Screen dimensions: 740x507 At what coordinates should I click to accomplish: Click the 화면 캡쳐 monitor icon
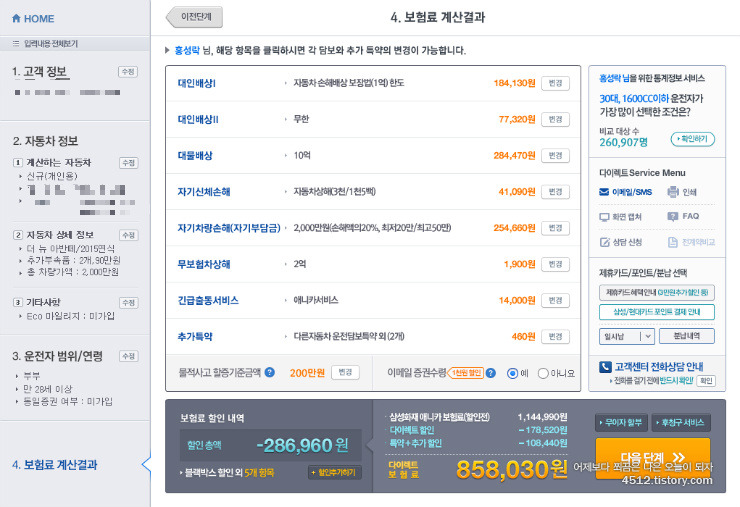click(604, 217)
